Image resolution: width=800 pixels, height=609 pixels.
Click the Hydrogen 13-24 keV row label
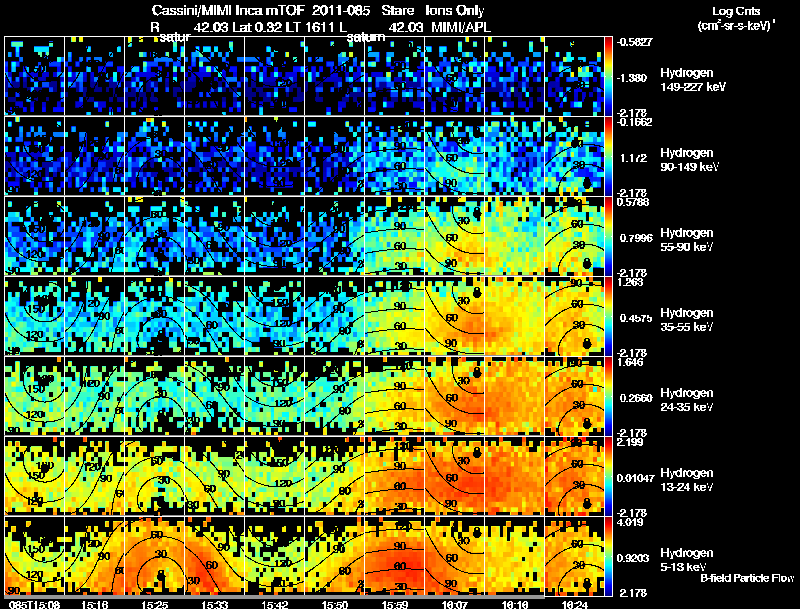click(687, 480)
